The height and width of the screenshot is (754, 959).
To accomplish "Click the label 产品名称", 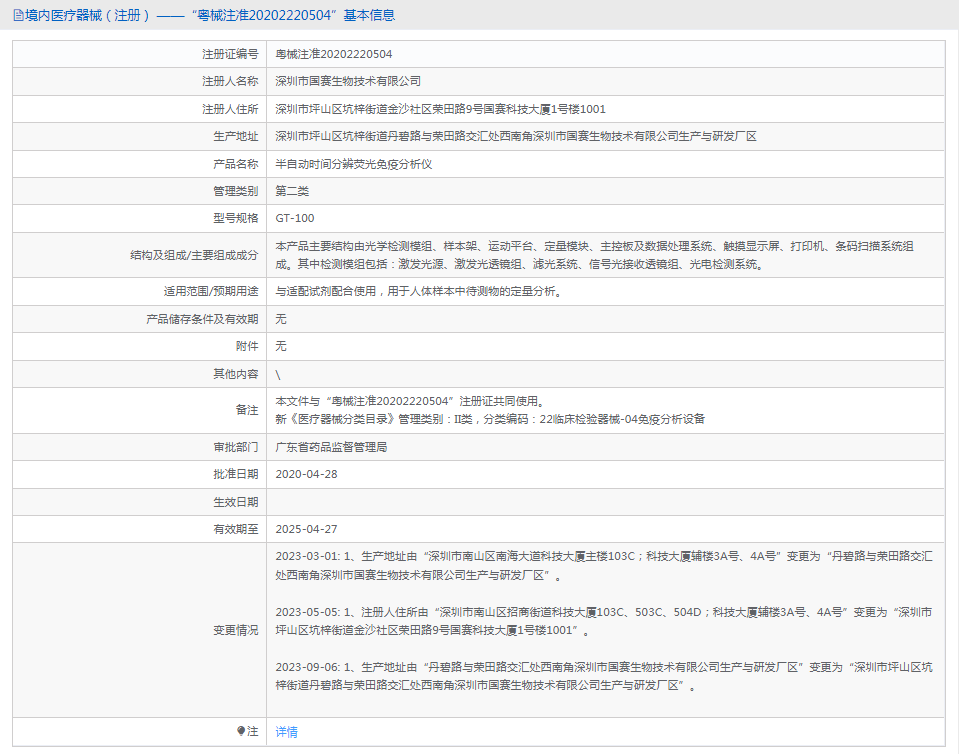I will click(x=236, y=164).
